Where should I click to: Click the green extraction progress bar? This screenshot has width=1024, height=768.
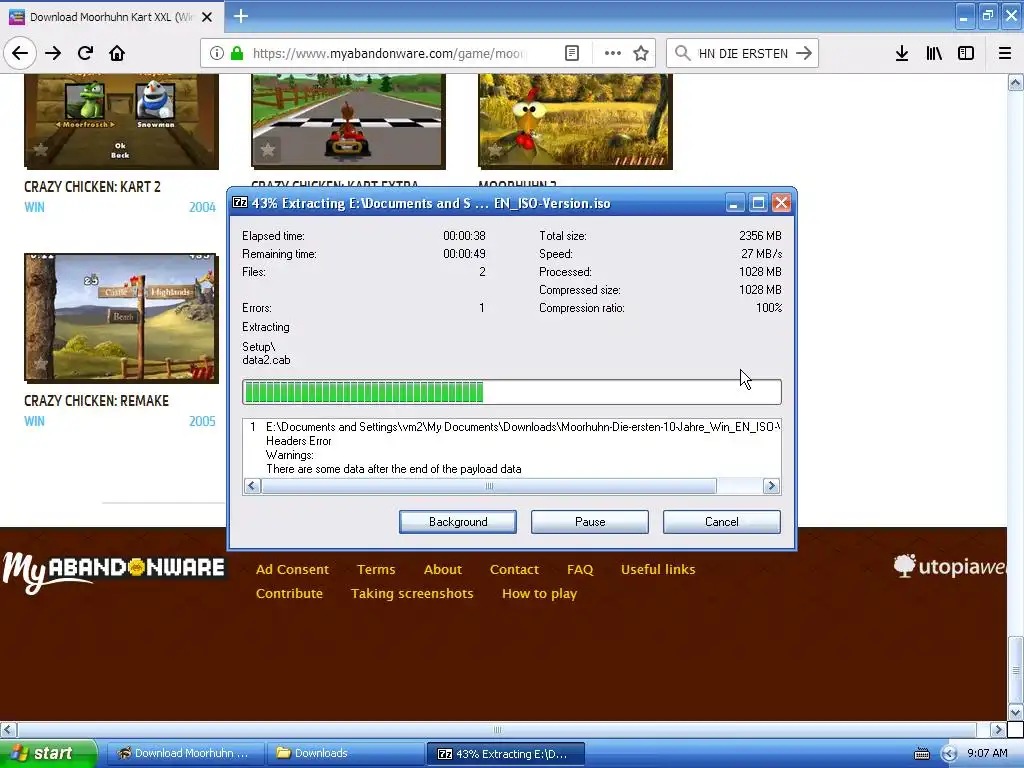(x=511, y=392)
